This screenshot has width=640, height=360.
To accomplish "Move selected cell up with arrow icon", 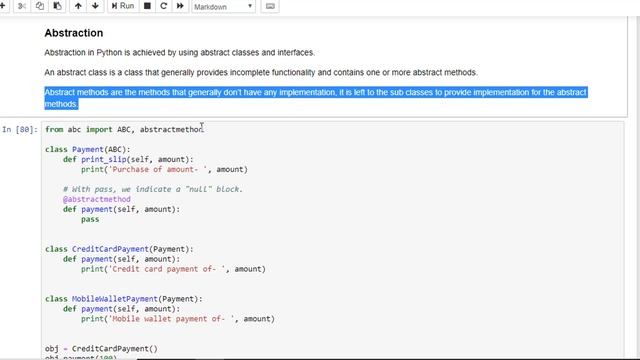I will [x=78, y=6].
